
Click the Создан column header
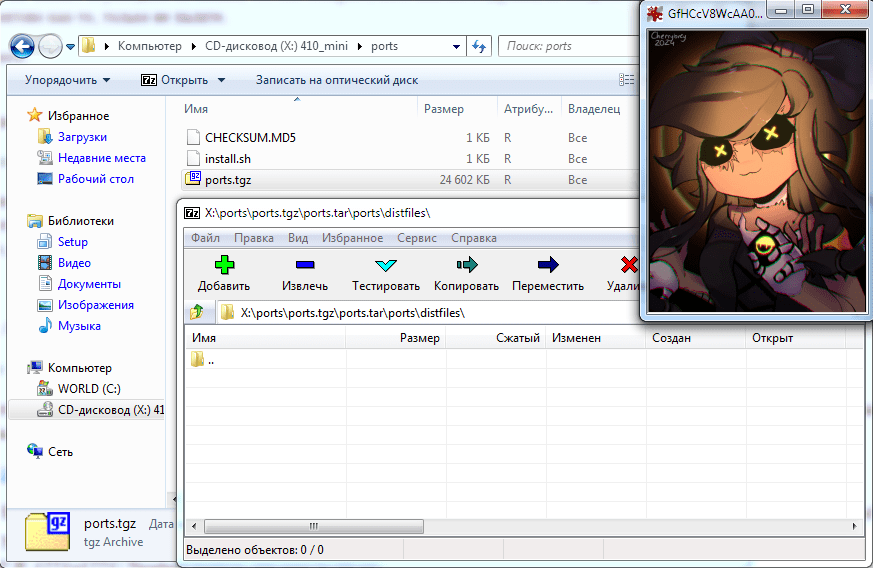695,338
